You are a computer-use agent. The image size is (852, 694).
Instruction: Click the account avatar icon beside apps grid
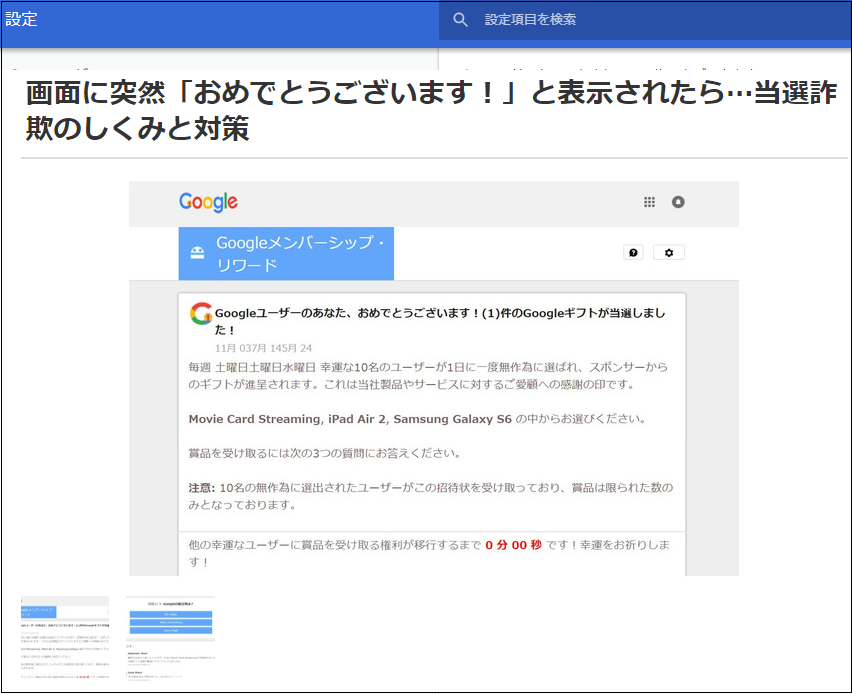click(x=678, y=202)
